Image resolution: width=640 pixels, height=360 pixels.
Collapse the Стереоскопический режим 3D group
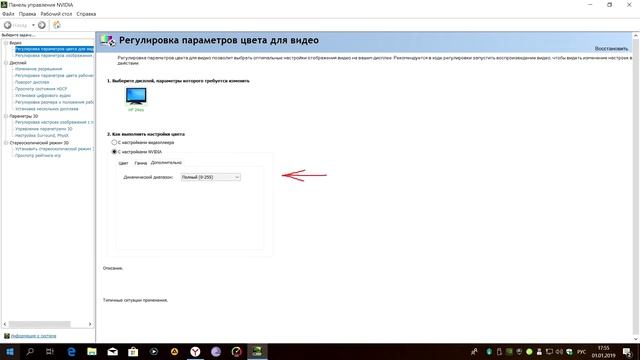(6, 143)
